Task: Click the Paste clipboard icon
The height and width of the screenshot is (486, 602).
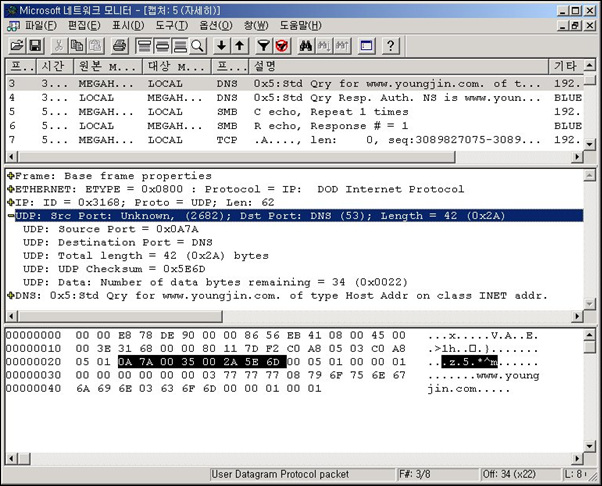Action: click(96, 46)
